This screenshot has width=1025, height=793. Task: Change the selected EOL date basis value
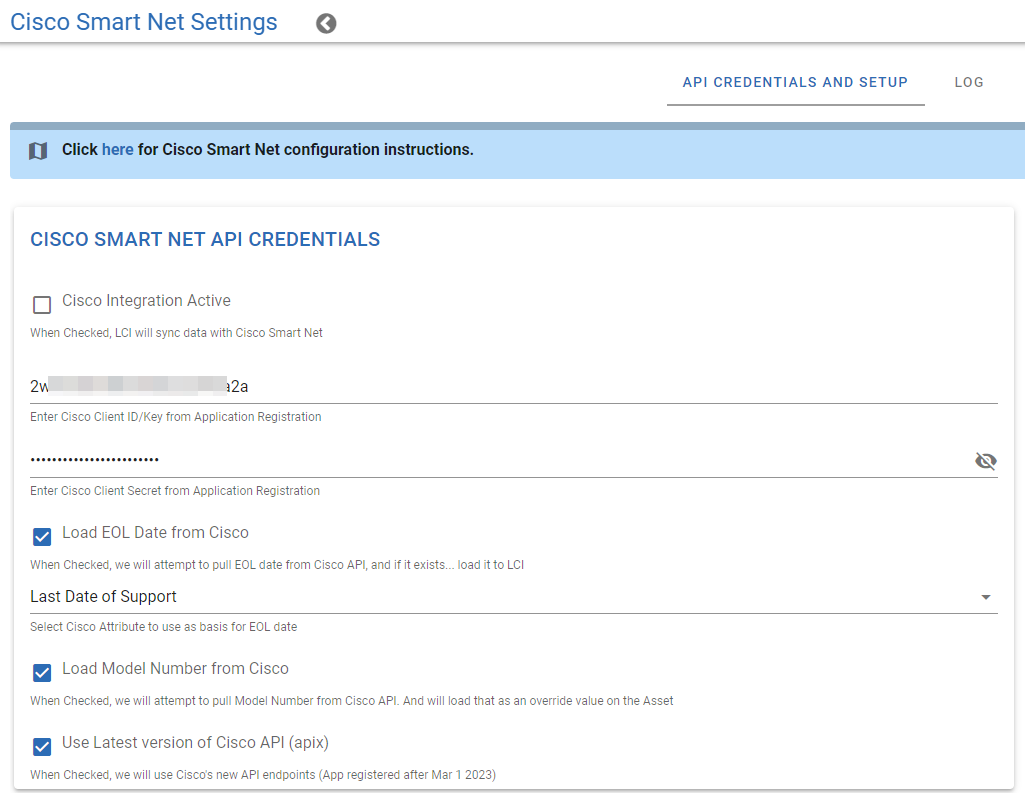pos(500,596)
